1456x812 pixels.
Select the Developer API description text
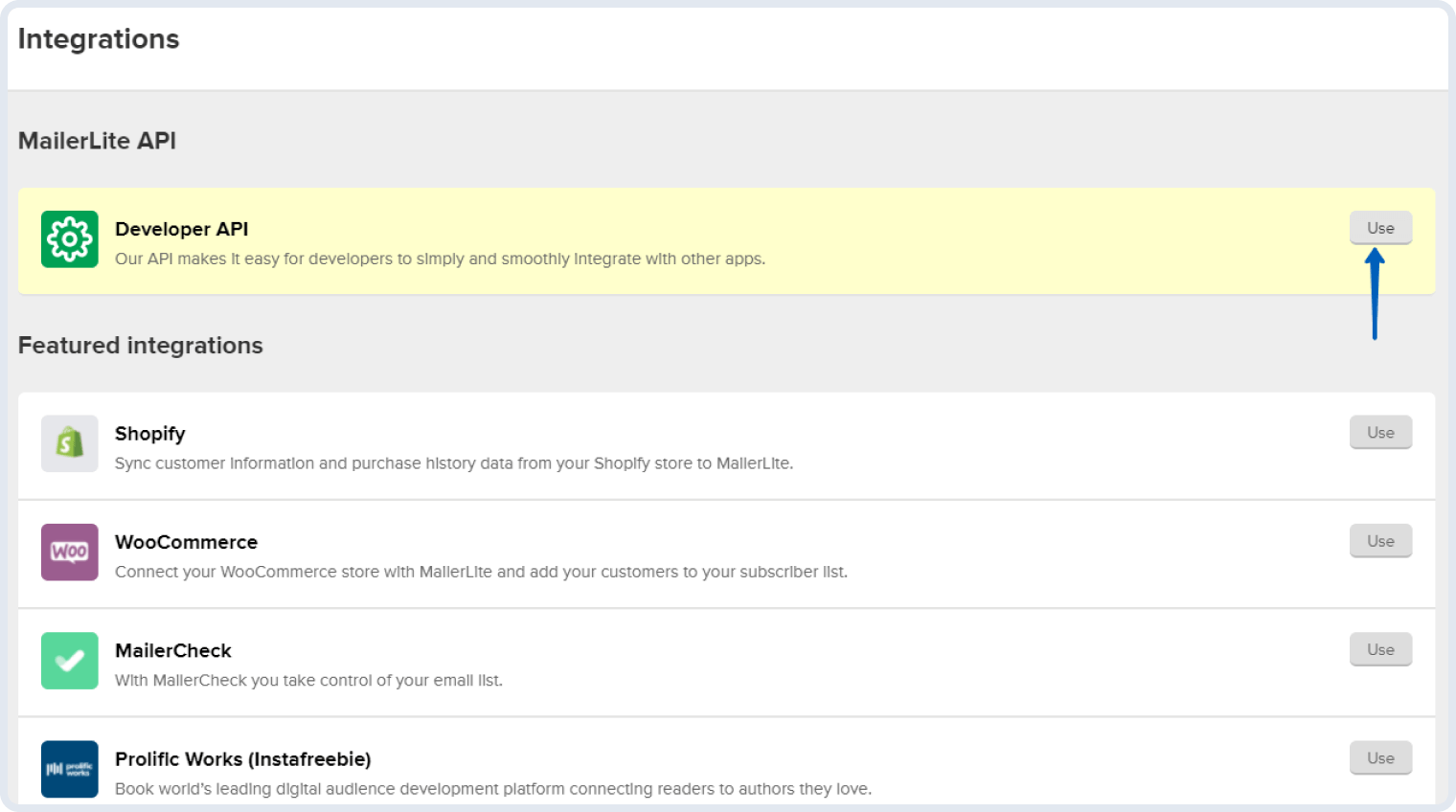[439, 258]
